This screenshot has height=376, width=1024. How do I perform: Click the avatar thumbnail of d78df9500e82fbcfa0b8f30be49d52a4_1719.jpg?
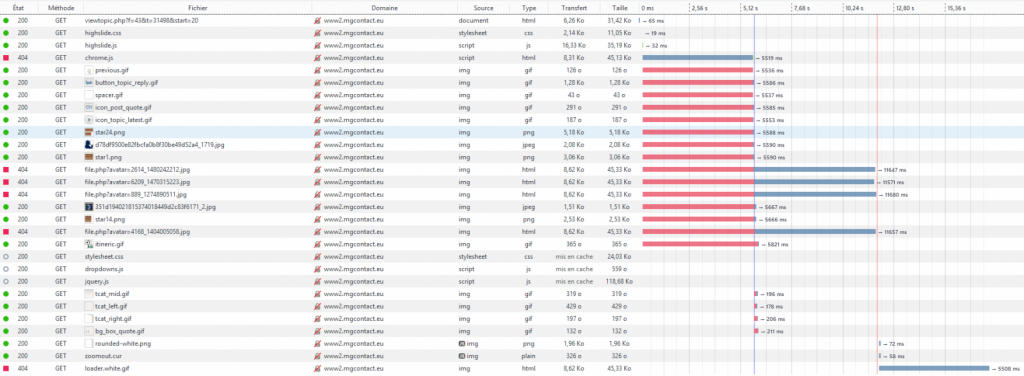tap(89, 145)
